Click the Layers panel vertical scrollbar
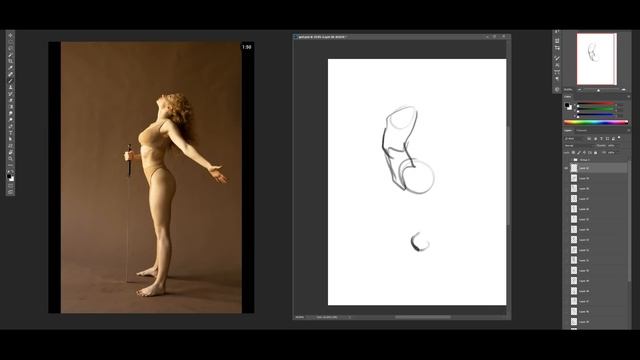The width and height of the screenshot is (640, 360). click(x=630, y=220)
